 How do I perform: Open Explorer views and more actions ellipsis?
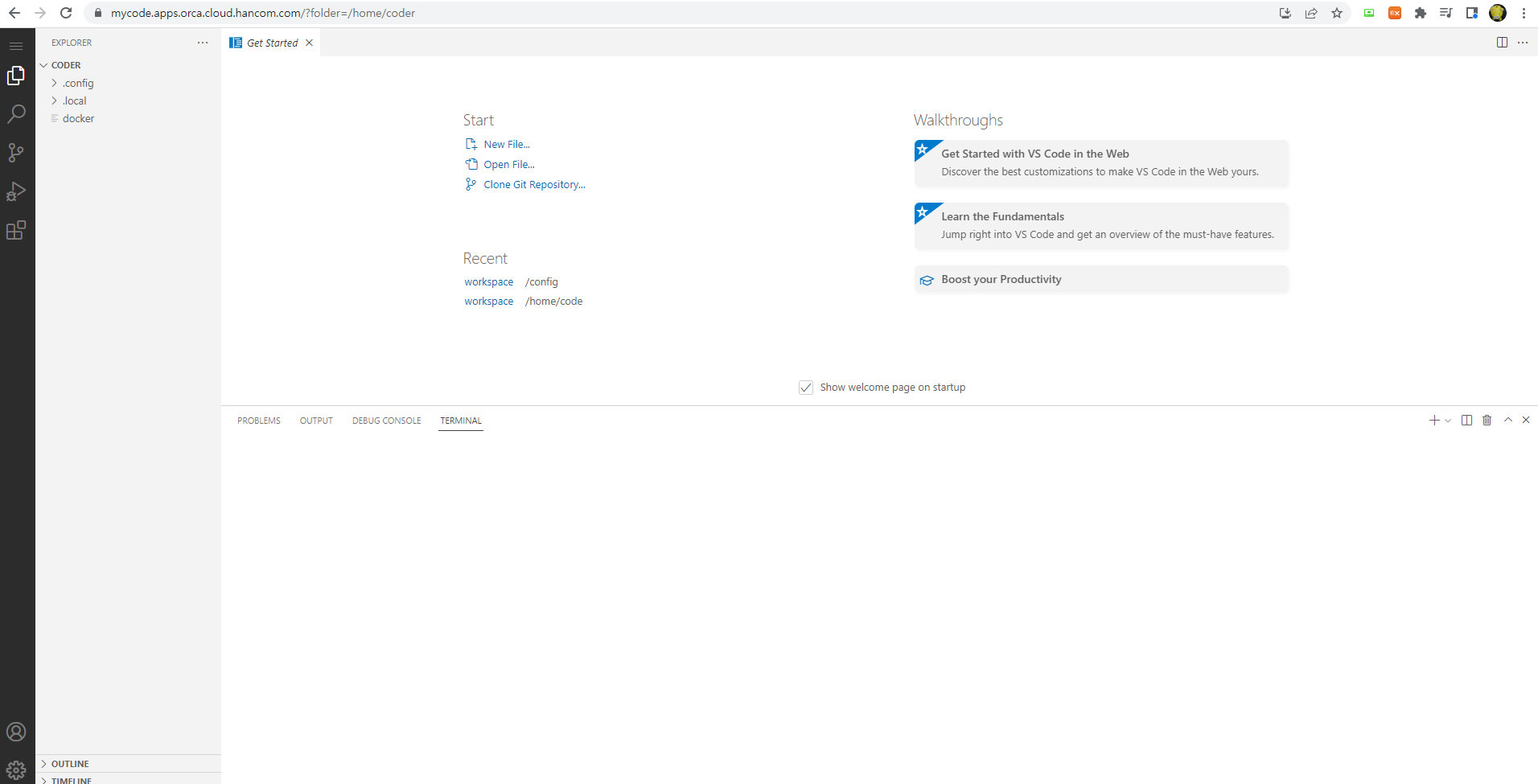(203, 43)
